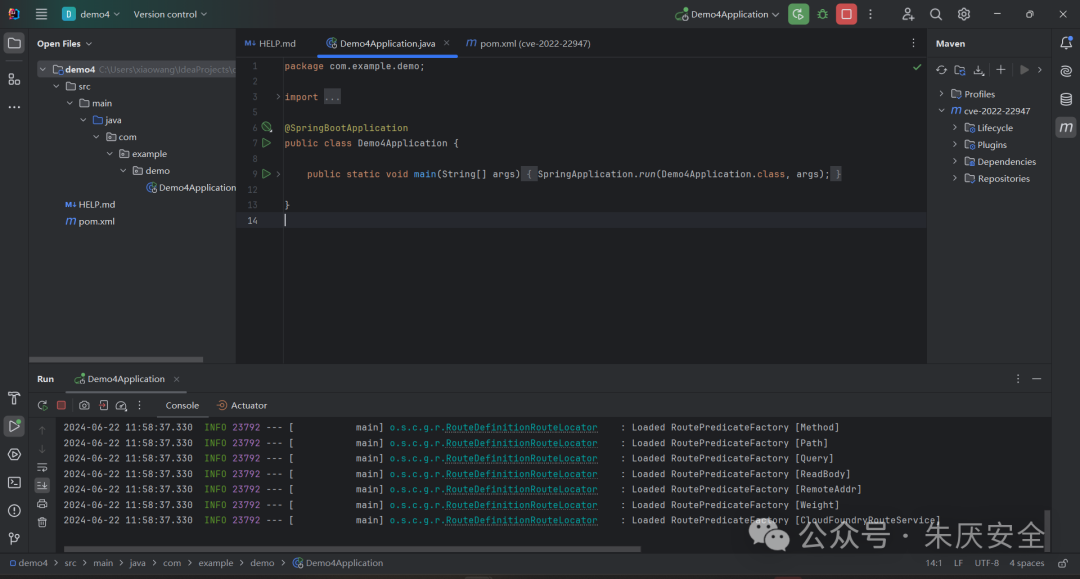Expand the Maven Profiles node
Image resolution: width=1080 pixels, height=579 pixels.
(x=942, y=94)
